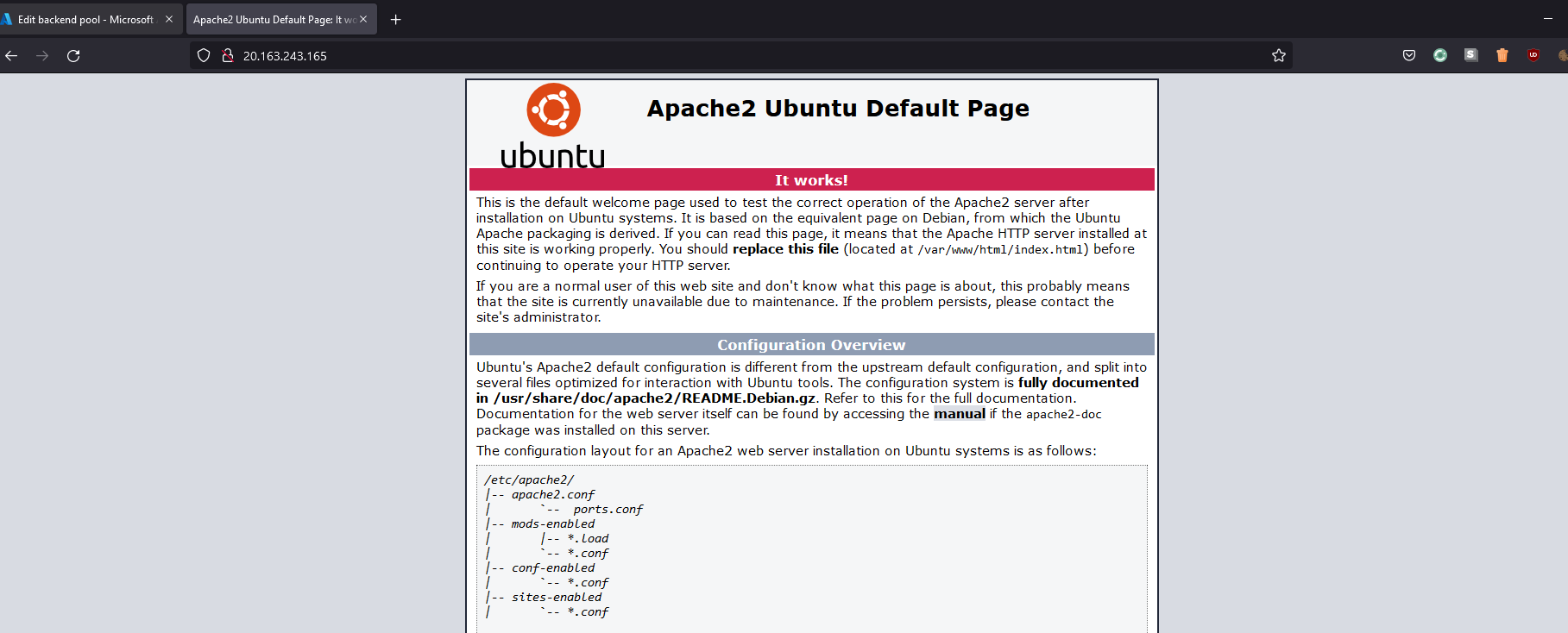Close the Edit backend pool tab

pos(168,20)
